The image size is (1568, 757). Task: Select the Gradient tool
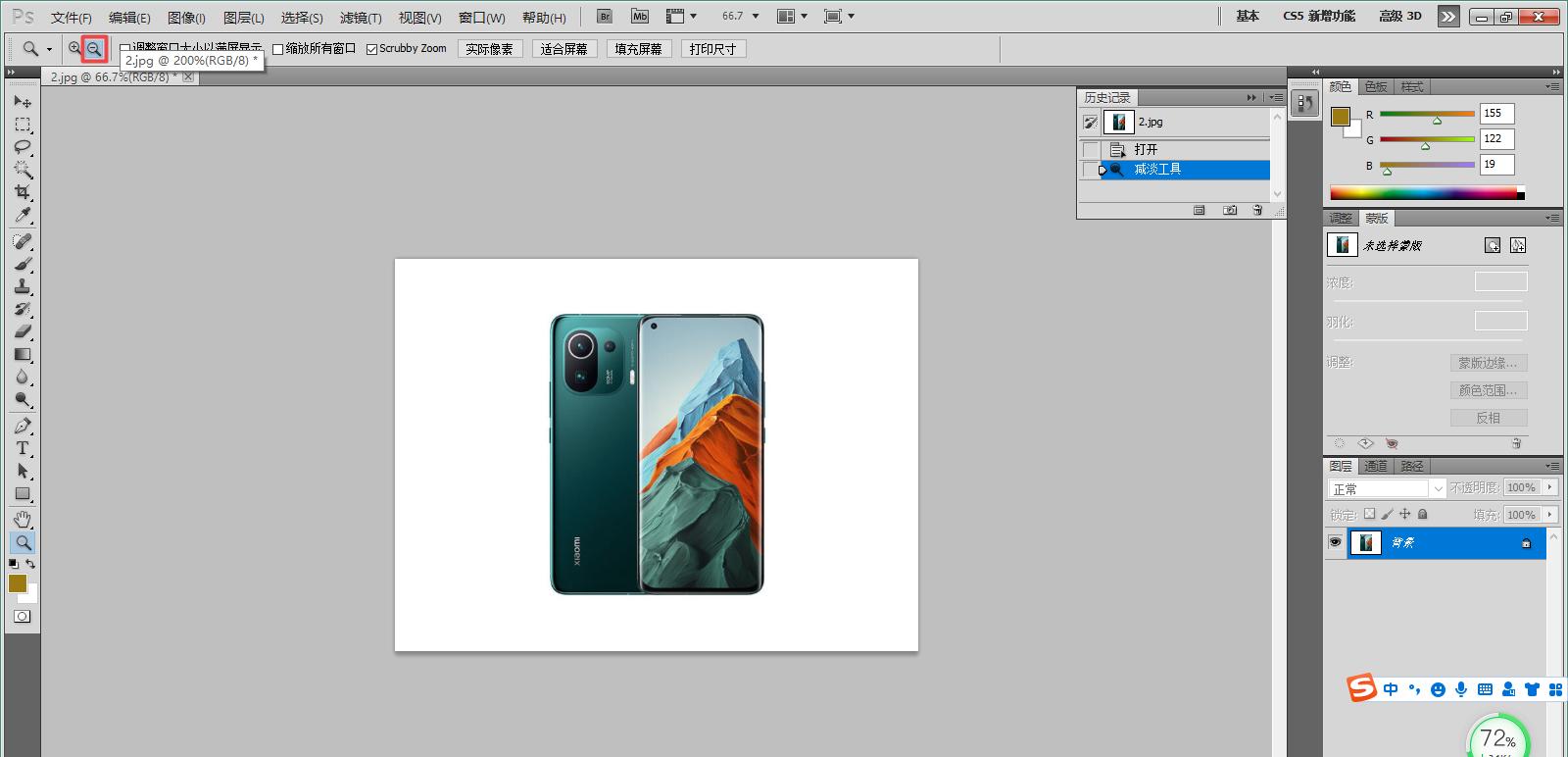[x=23, y=354]
